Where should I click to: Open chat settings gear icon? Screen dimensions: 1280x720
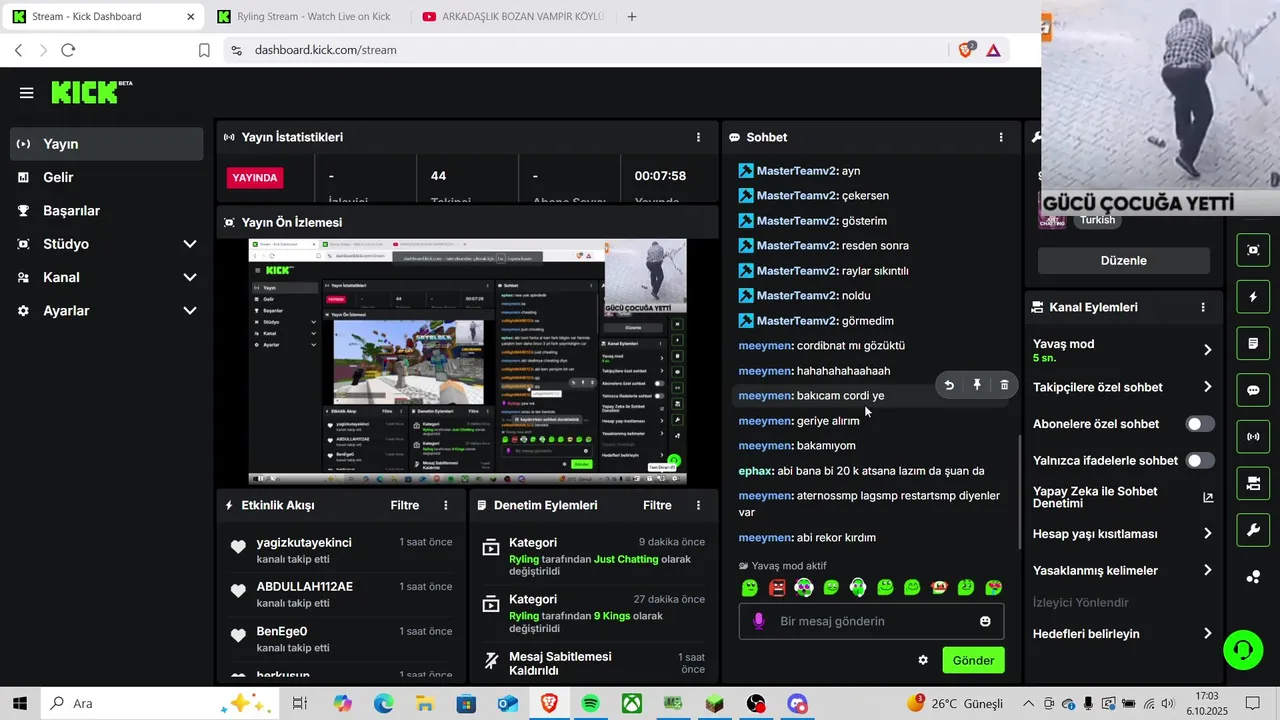923,660
